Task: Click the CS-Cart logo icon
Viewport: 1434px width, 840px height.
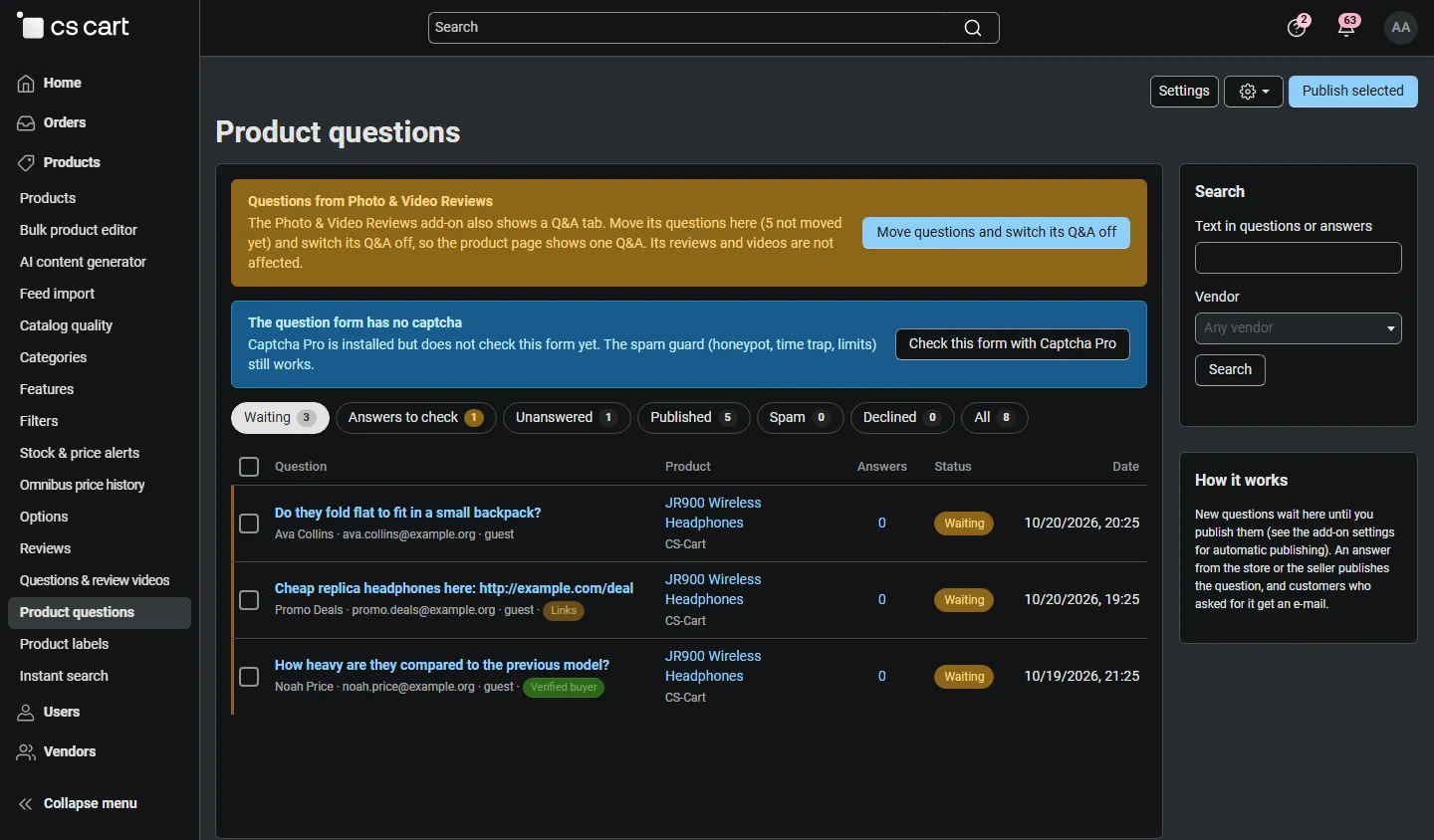Action: 31,26
